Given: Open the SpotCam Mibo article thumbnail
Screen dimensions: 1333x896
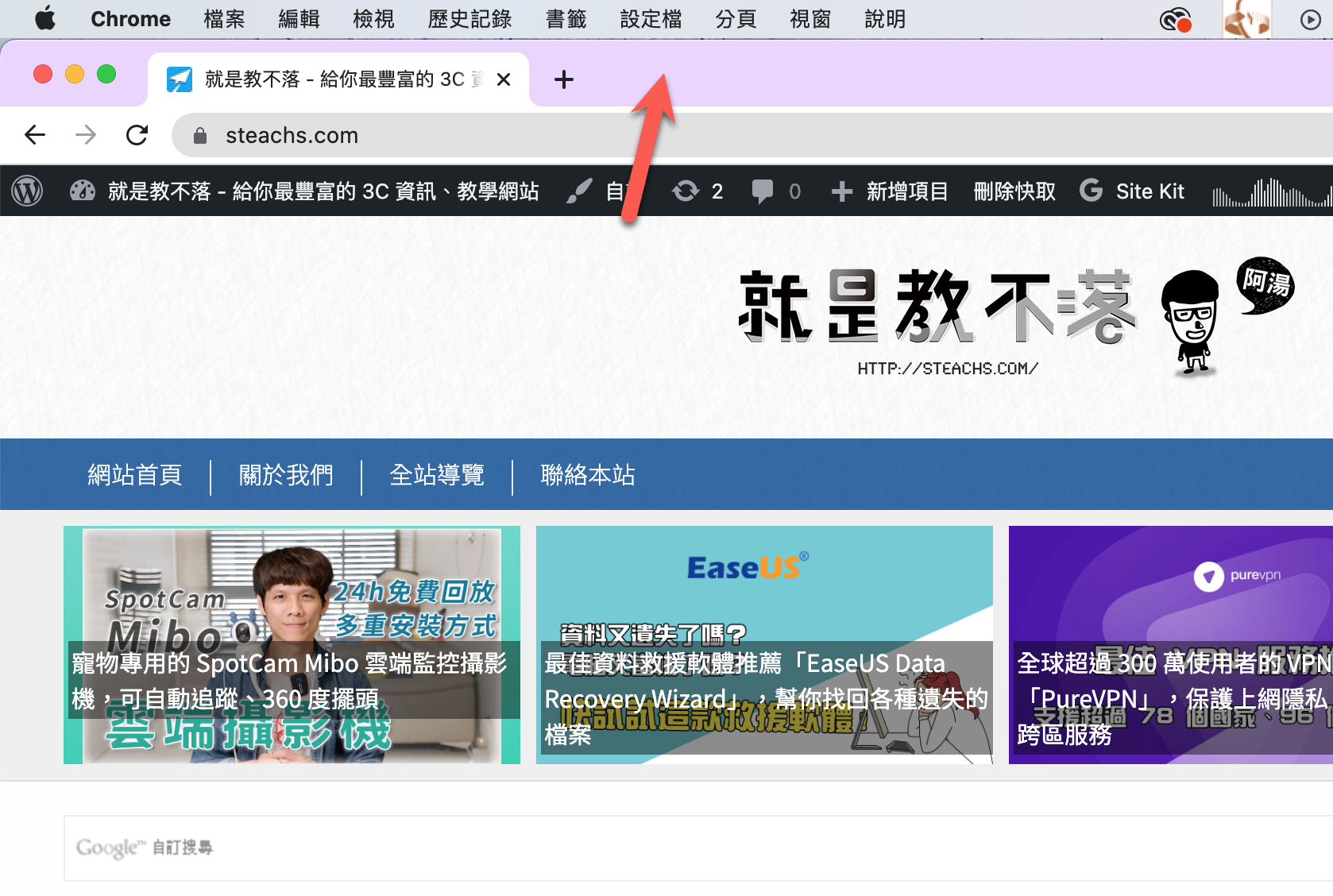Looking at the screenshot, I should [292, 644].
